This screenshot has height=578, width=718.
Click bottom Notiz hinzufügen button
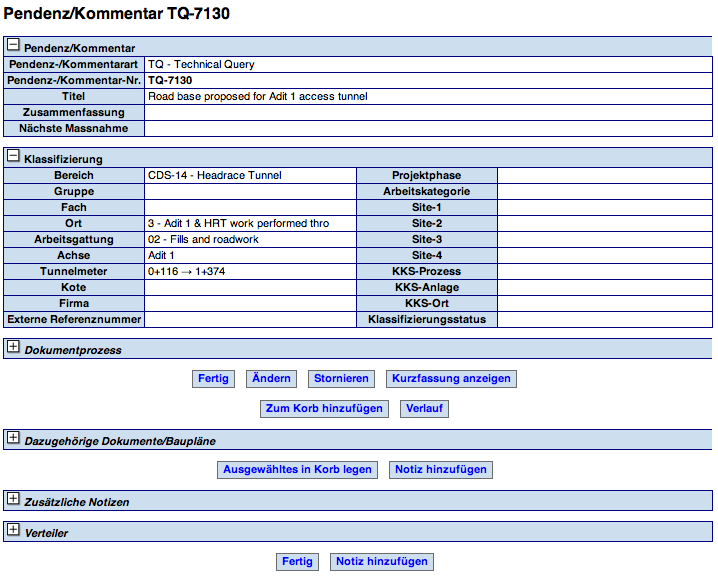382,562
